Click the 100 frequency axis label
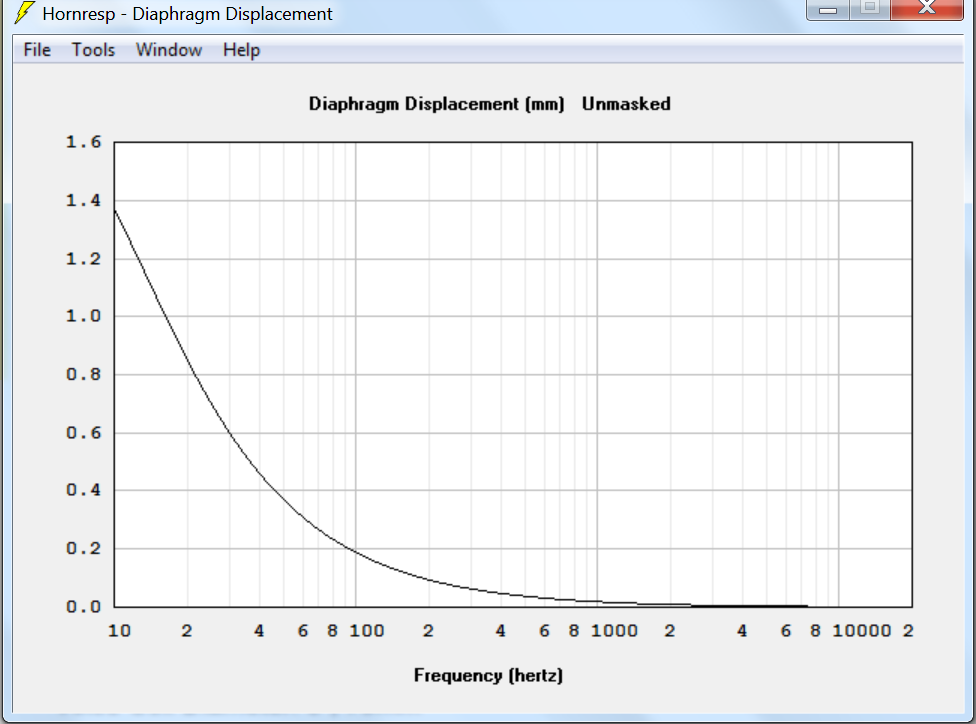The height and width of the screenshot is (724, 976). tap(367, 631)
